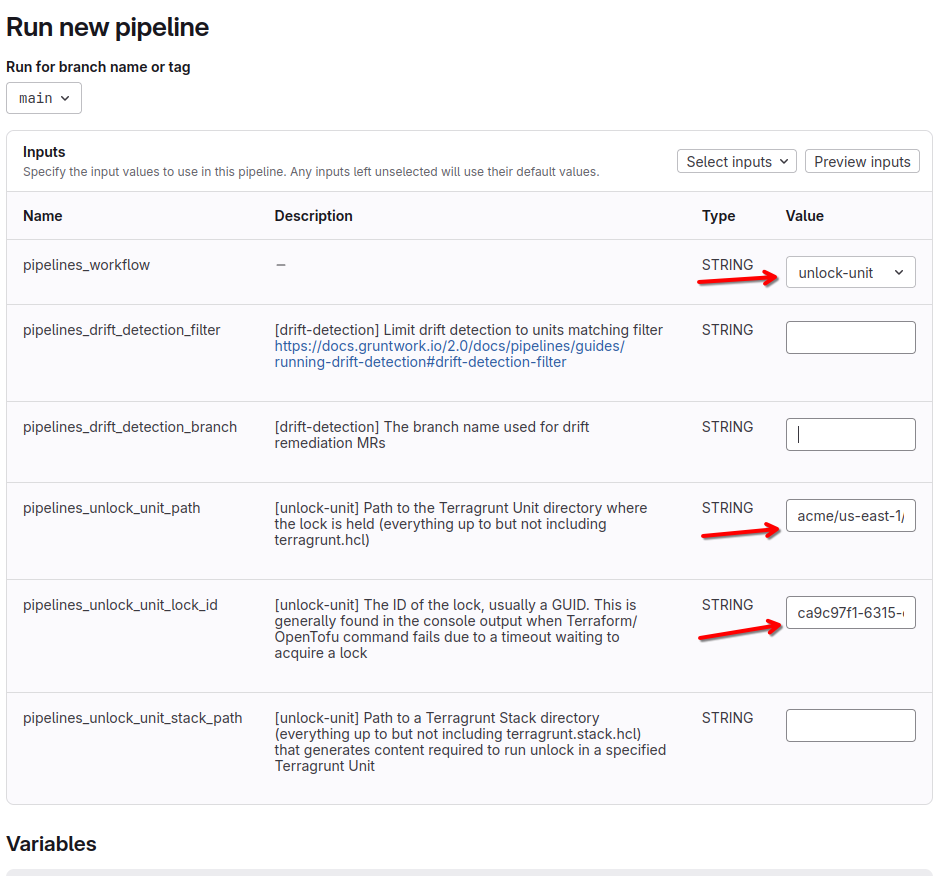The width and height of the screenshot is (942, 876).
Task: Select the lock ID field starting with ca9c97f1
Action: [x=850, y=613]
